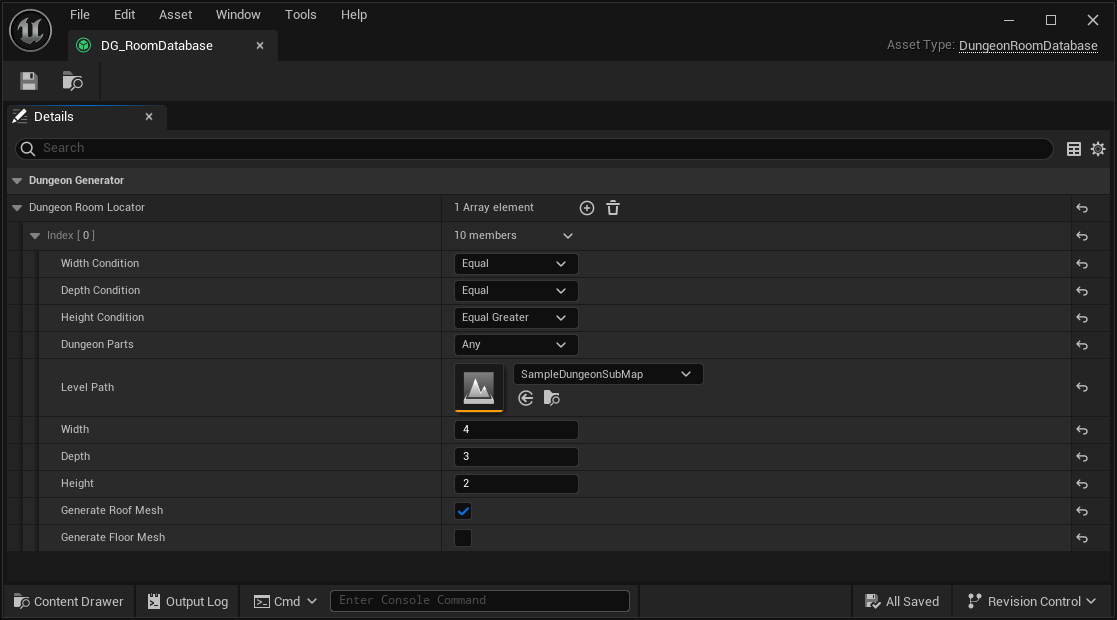Click the All Saved status button
This screenshot has height=620, width=1117.
coord(902,601)
